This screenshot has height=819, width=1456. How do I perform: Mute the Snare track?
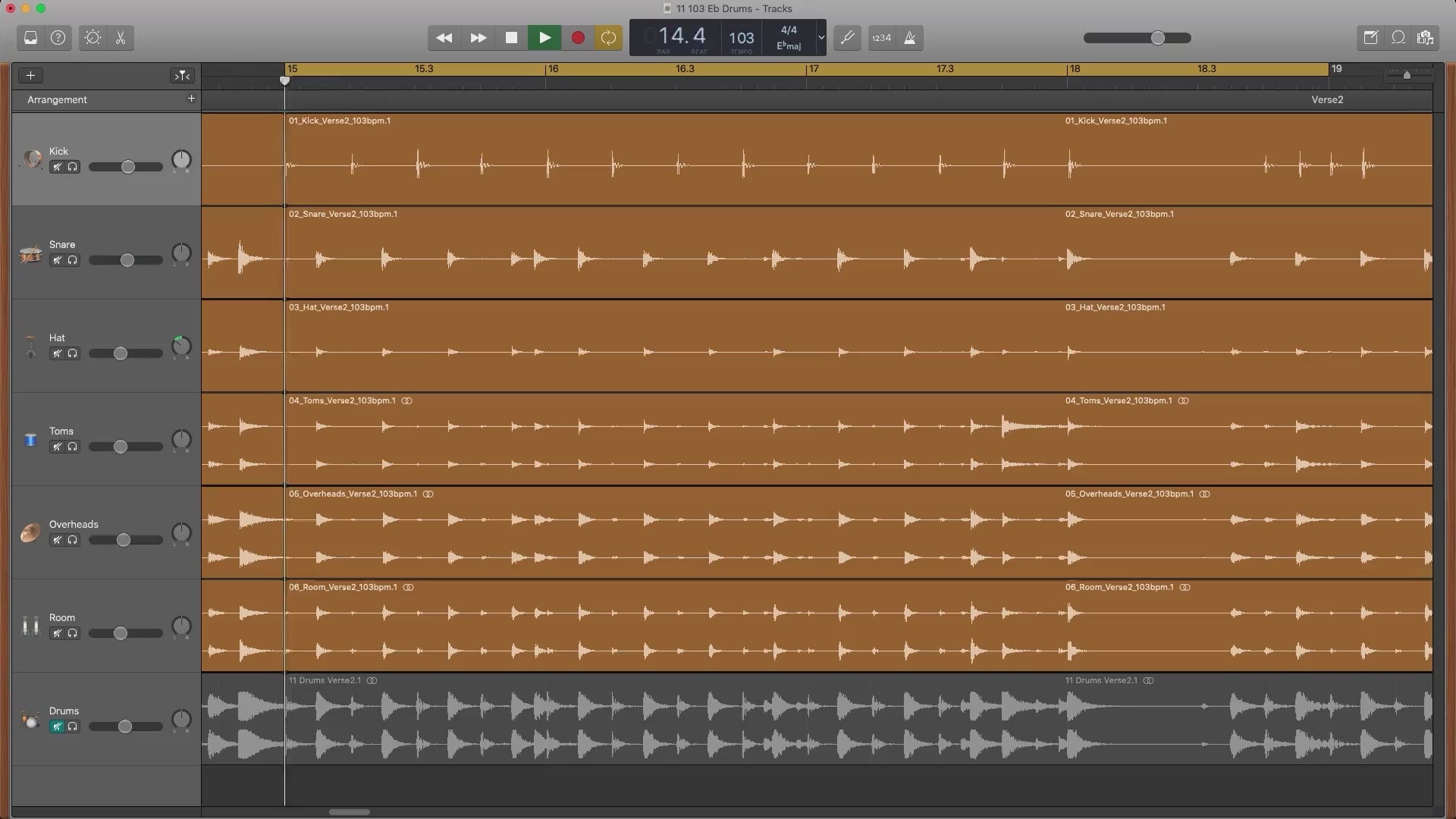coord(57,260)
